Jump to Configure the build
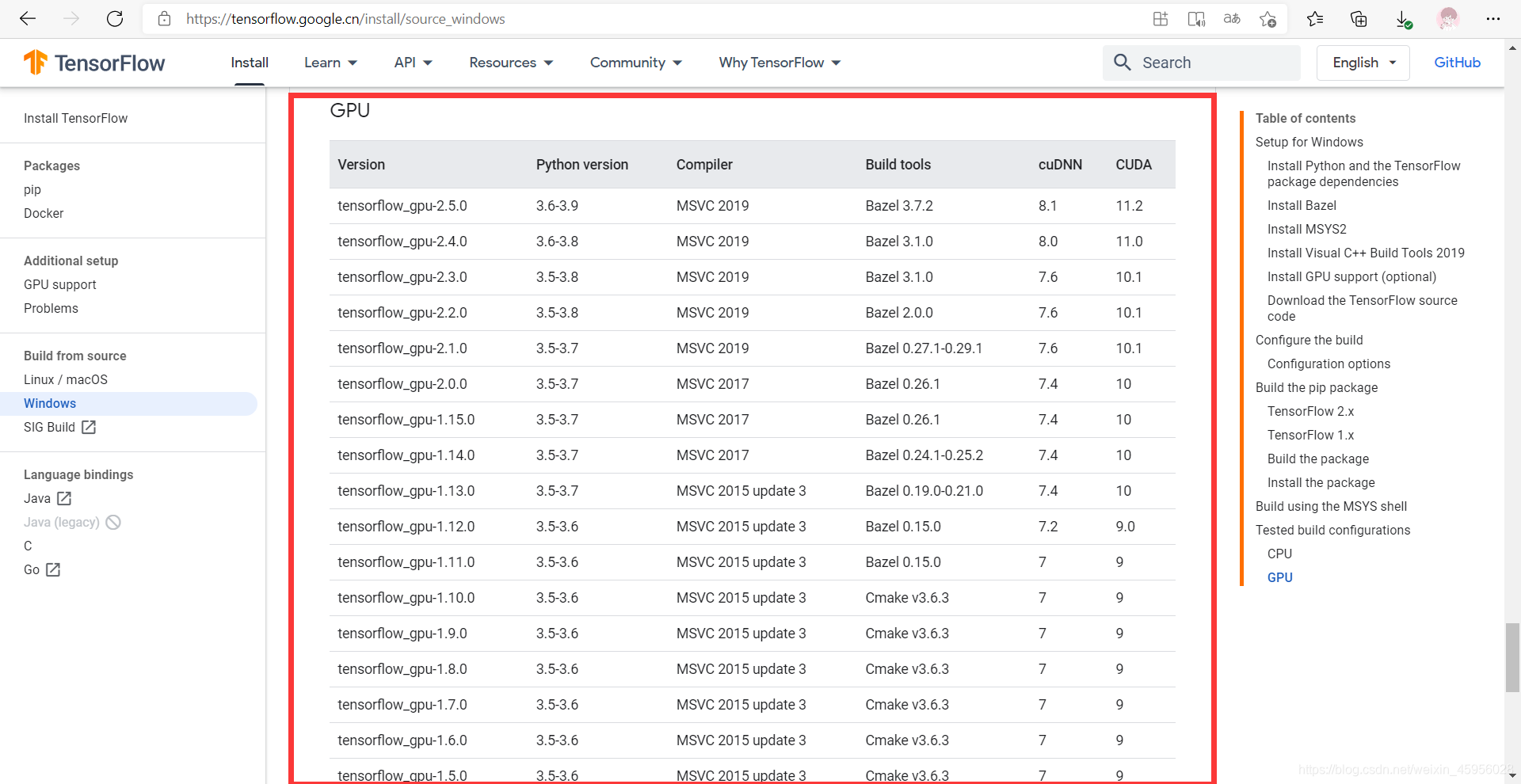The width and height of the screenshot is (1521, 784). click(1309, 340)
